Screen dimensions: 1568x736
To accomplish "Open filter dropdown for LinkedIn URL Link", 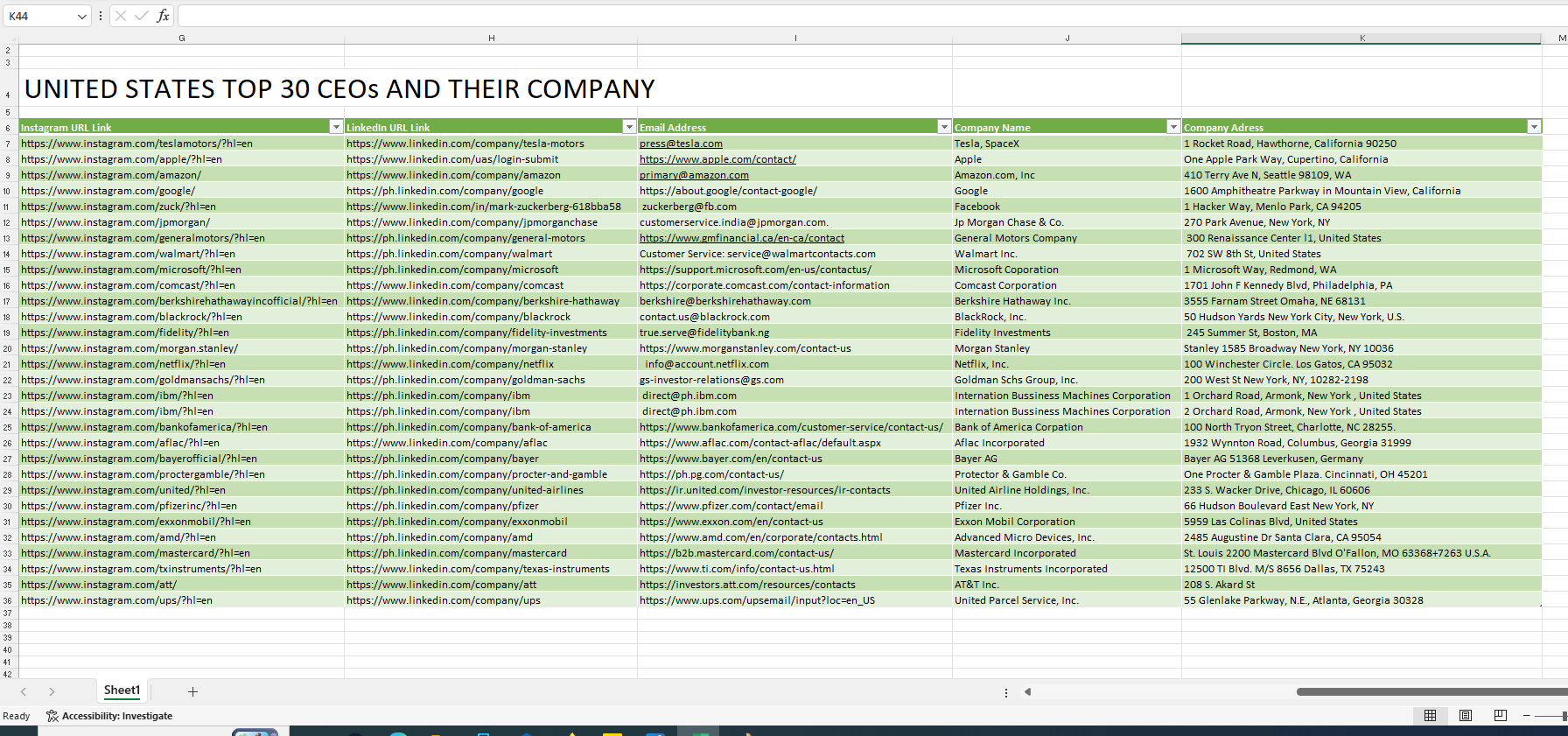I will [628, 127].
